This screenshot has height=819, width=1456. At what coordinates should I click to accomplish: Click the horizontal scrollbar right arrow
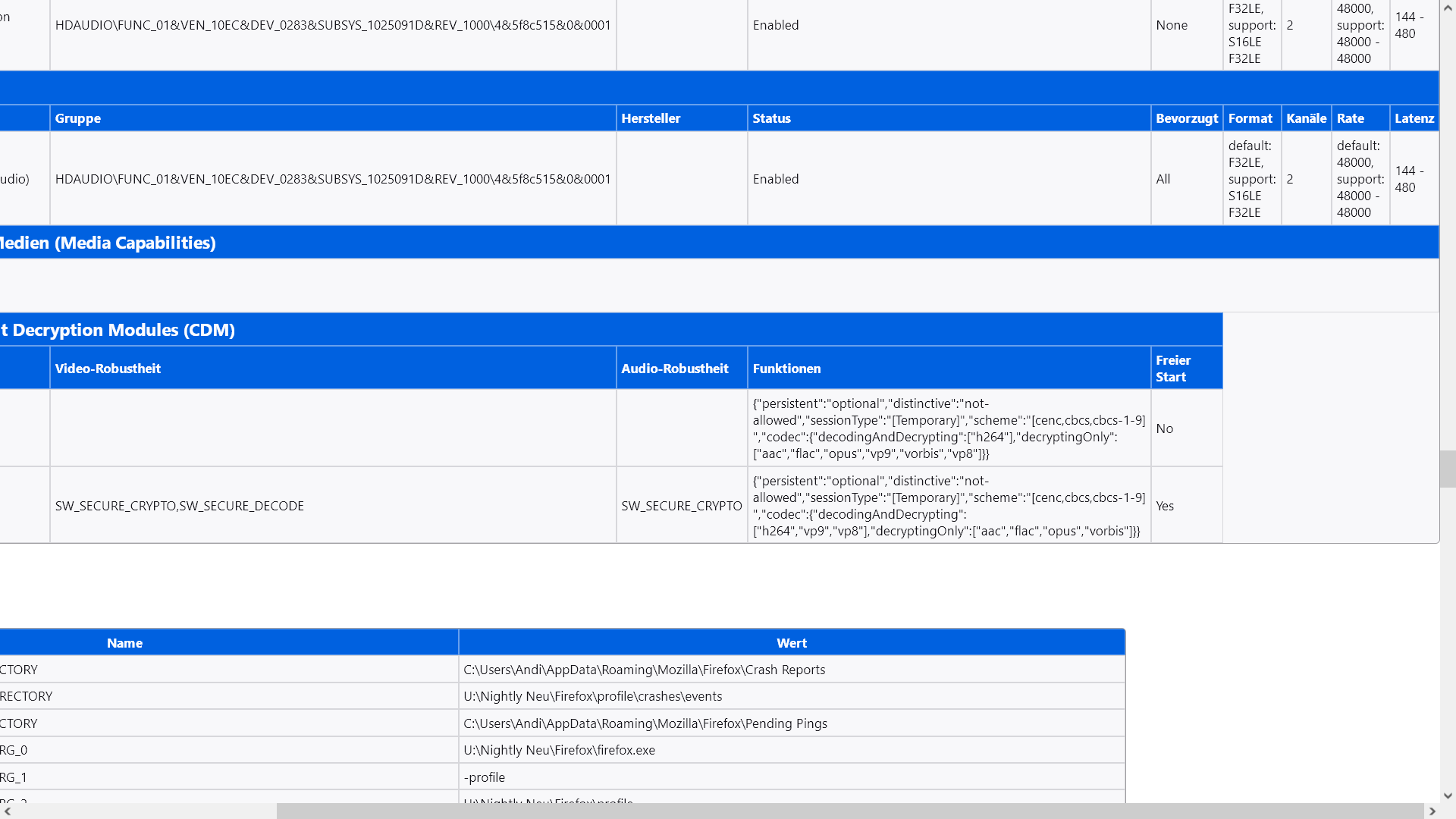pyautogui.click(x=1432, y=811)
